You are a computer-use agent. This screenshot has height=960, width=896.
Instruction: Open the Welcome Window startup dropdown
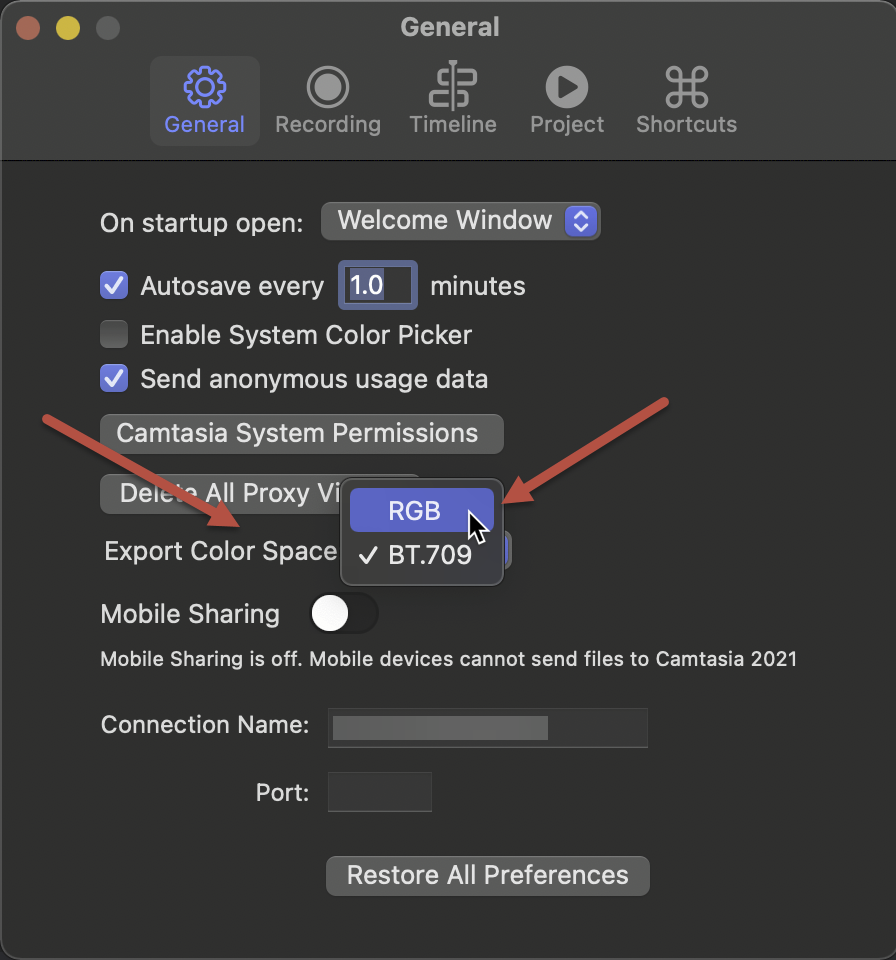pos(460,221)
